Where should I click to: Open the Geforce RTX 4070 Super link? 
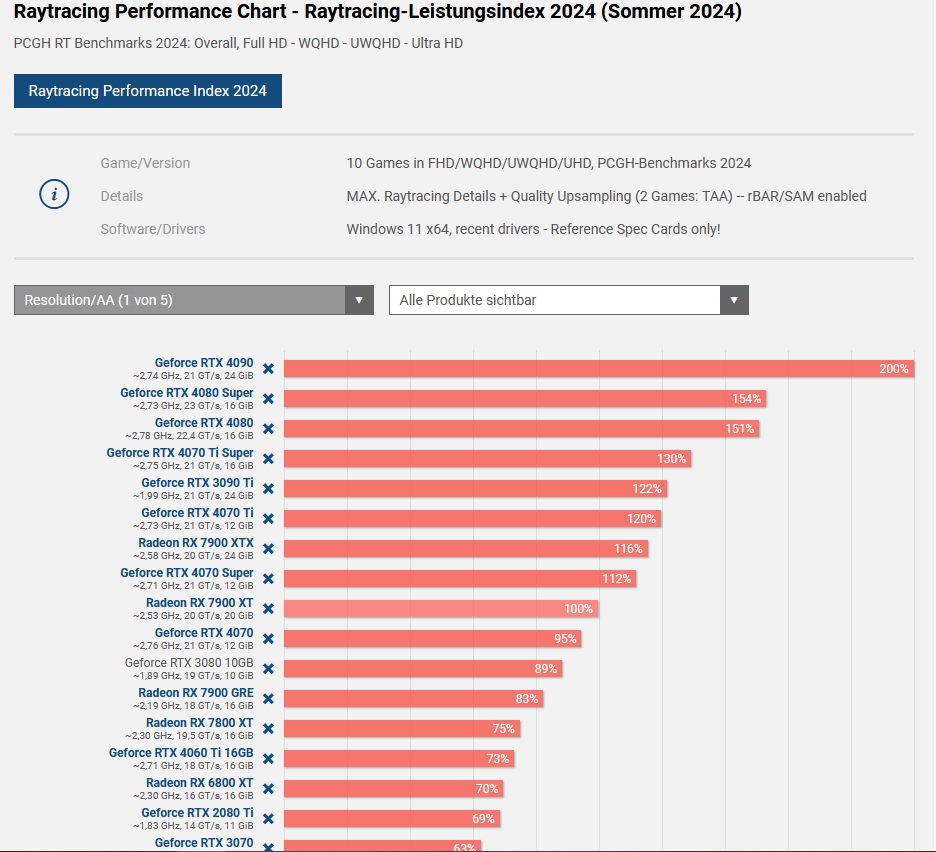[x=187, y=573]
